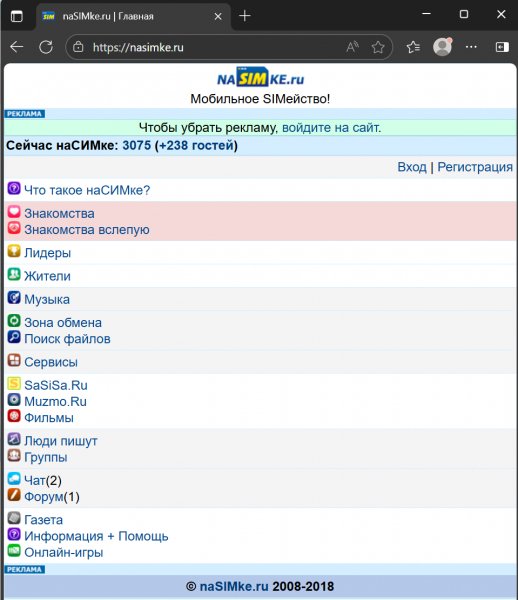
Task: Open the Форум link
Action: [x=44, y=497]
